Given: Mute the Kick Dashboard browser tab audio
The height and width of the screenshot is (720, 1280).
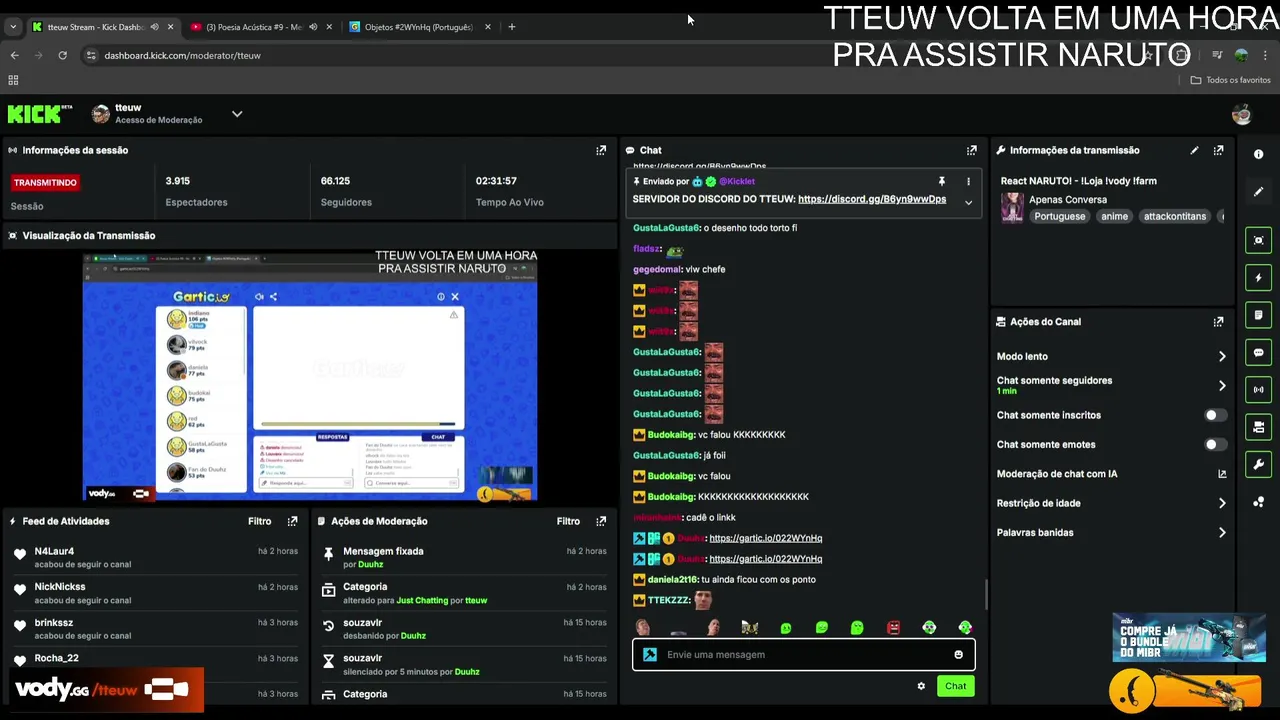Looking at the screenshot, I should tap(154, 27).
